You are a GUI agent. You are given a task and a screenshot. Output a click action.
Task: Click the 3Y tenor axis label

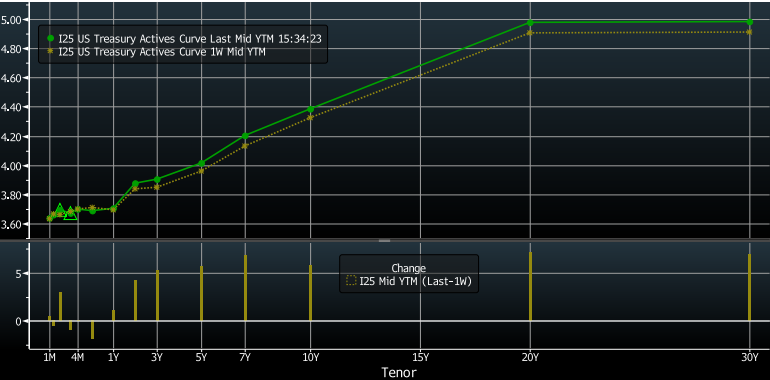coord(157,357)
